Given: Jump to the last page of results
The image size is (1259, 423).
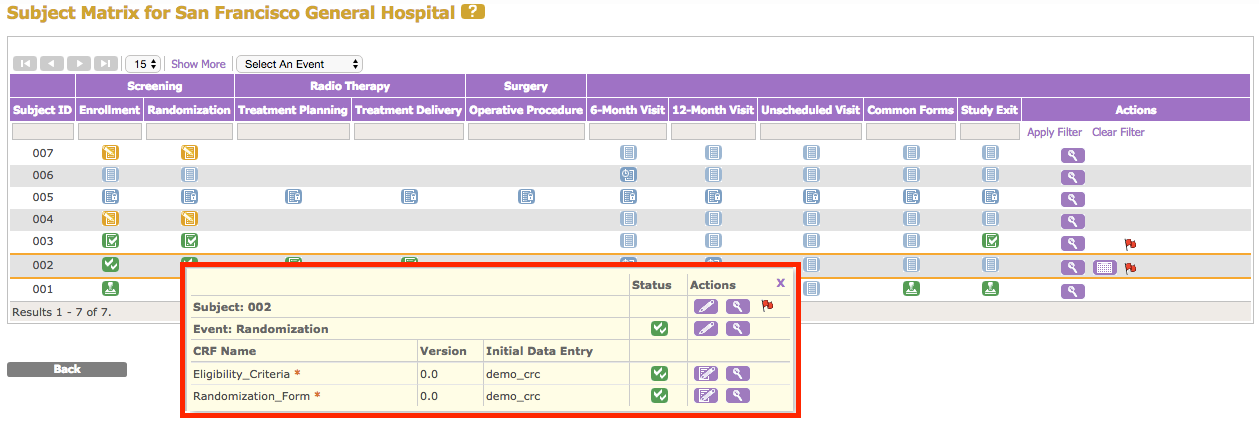Looking at the screenshot, I should (x=105, y=64).
